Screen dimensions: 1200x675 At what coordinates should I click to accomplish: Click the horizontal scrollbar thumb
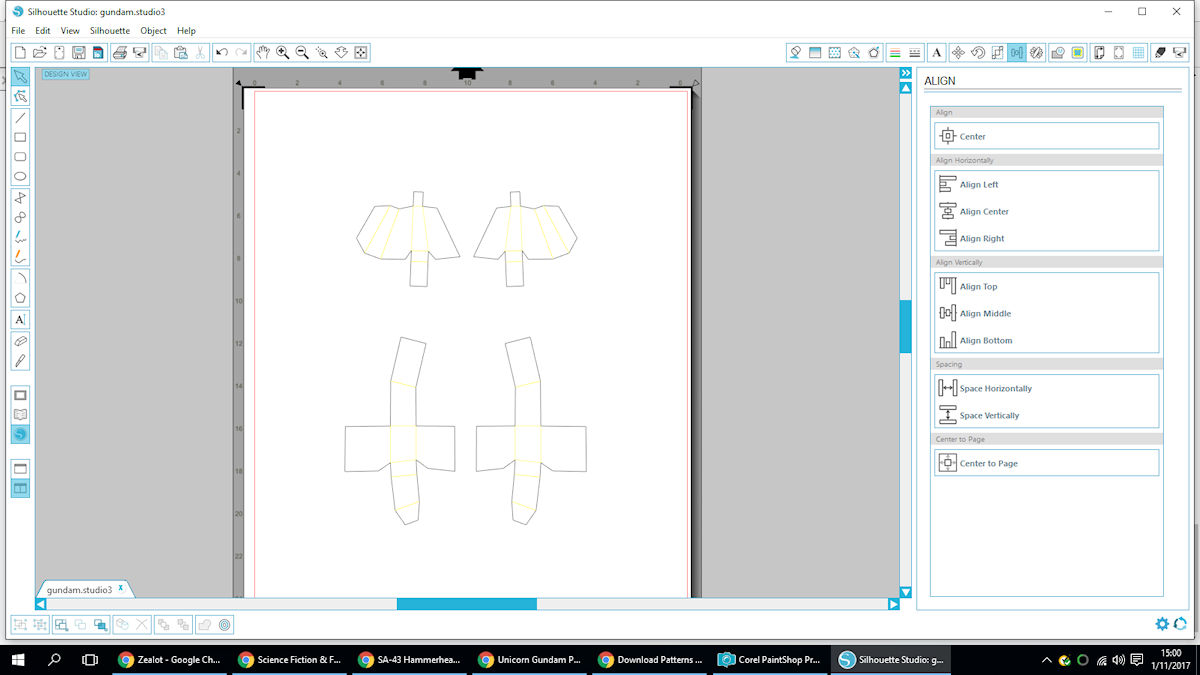point(467,604)
